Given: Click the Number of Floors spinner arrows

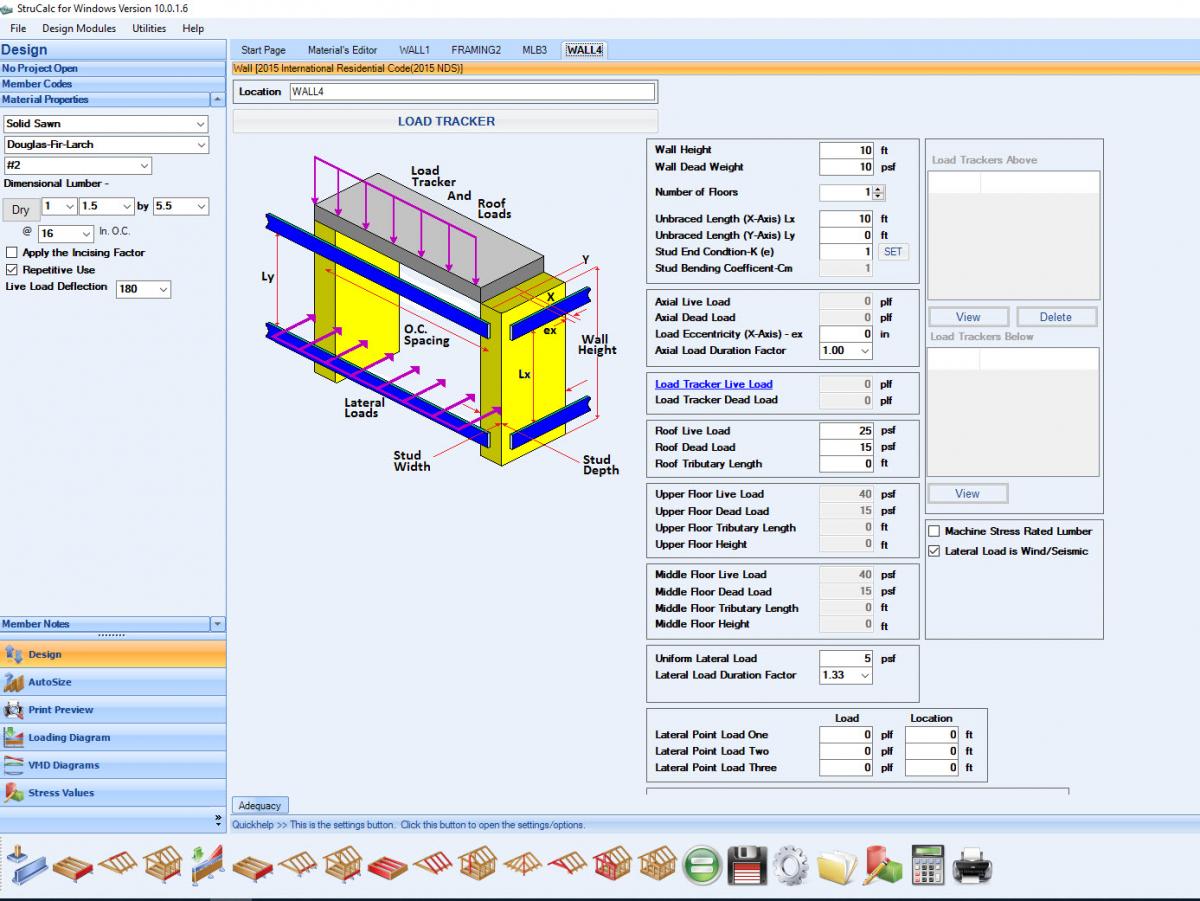Looking at the screenshot, I should click(x=879, y=193).
